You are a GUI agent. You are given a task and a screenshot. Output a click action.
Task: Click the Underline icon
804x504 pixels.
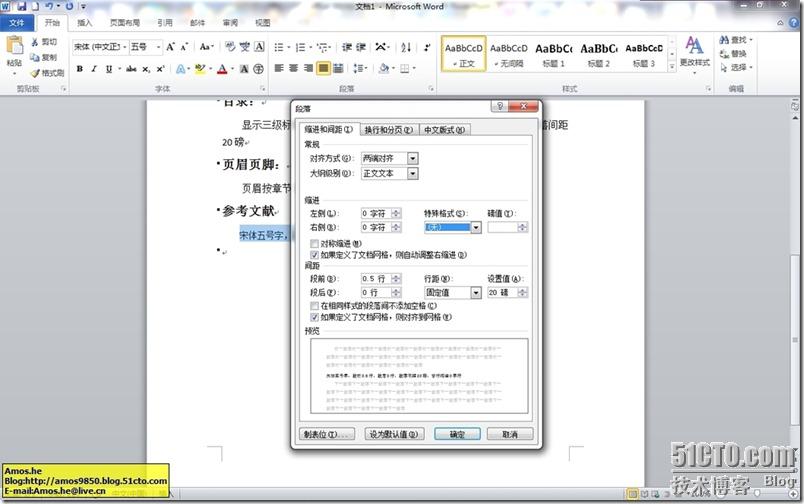tap(109, 69)
